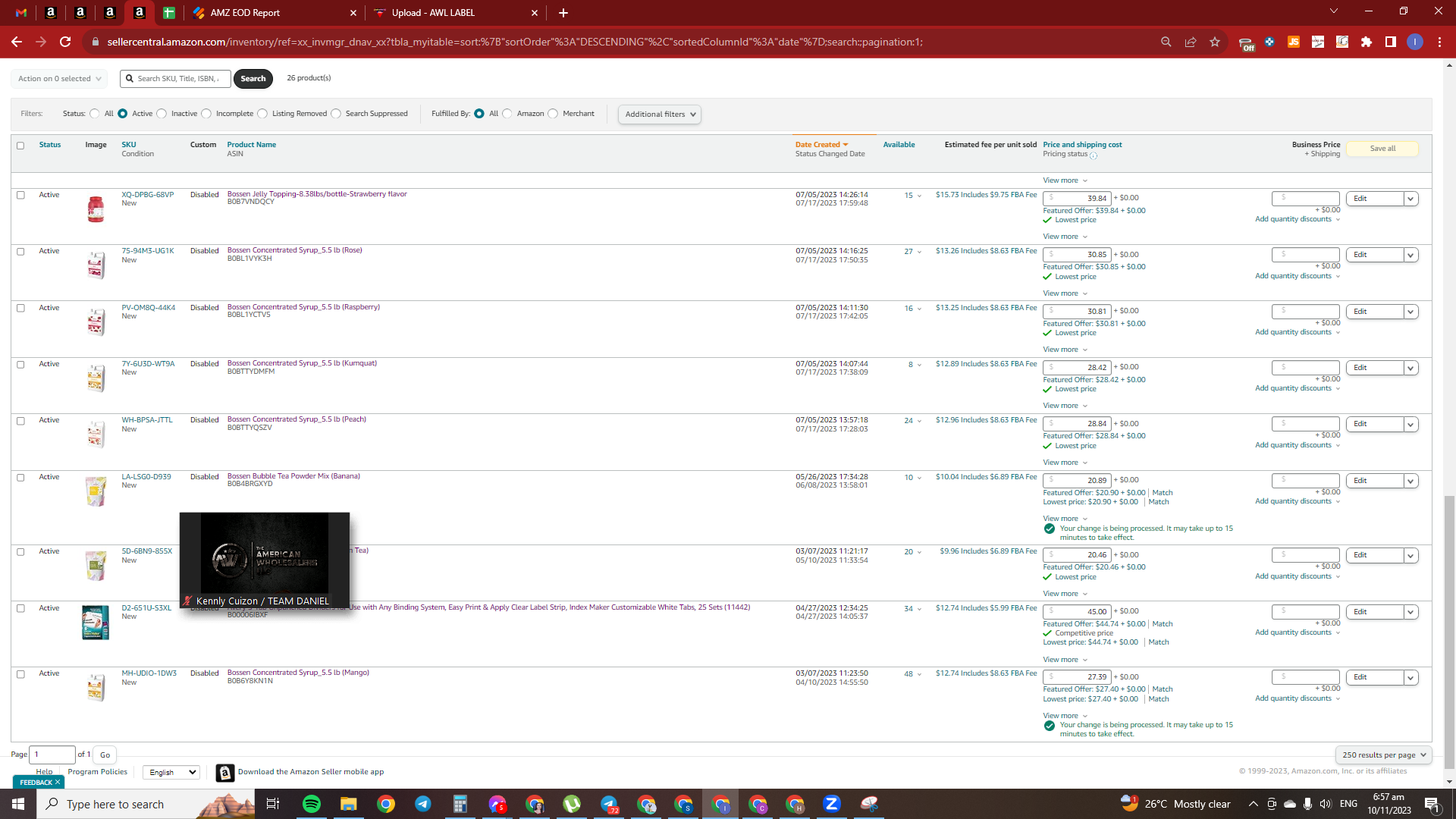Click the Save all button
This screenshot has width=1456, height=819.
(1382, 149)
